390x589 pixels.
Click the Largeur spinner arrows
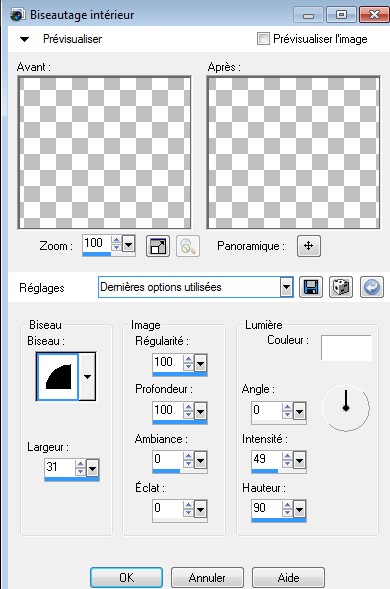pos(80,468)
